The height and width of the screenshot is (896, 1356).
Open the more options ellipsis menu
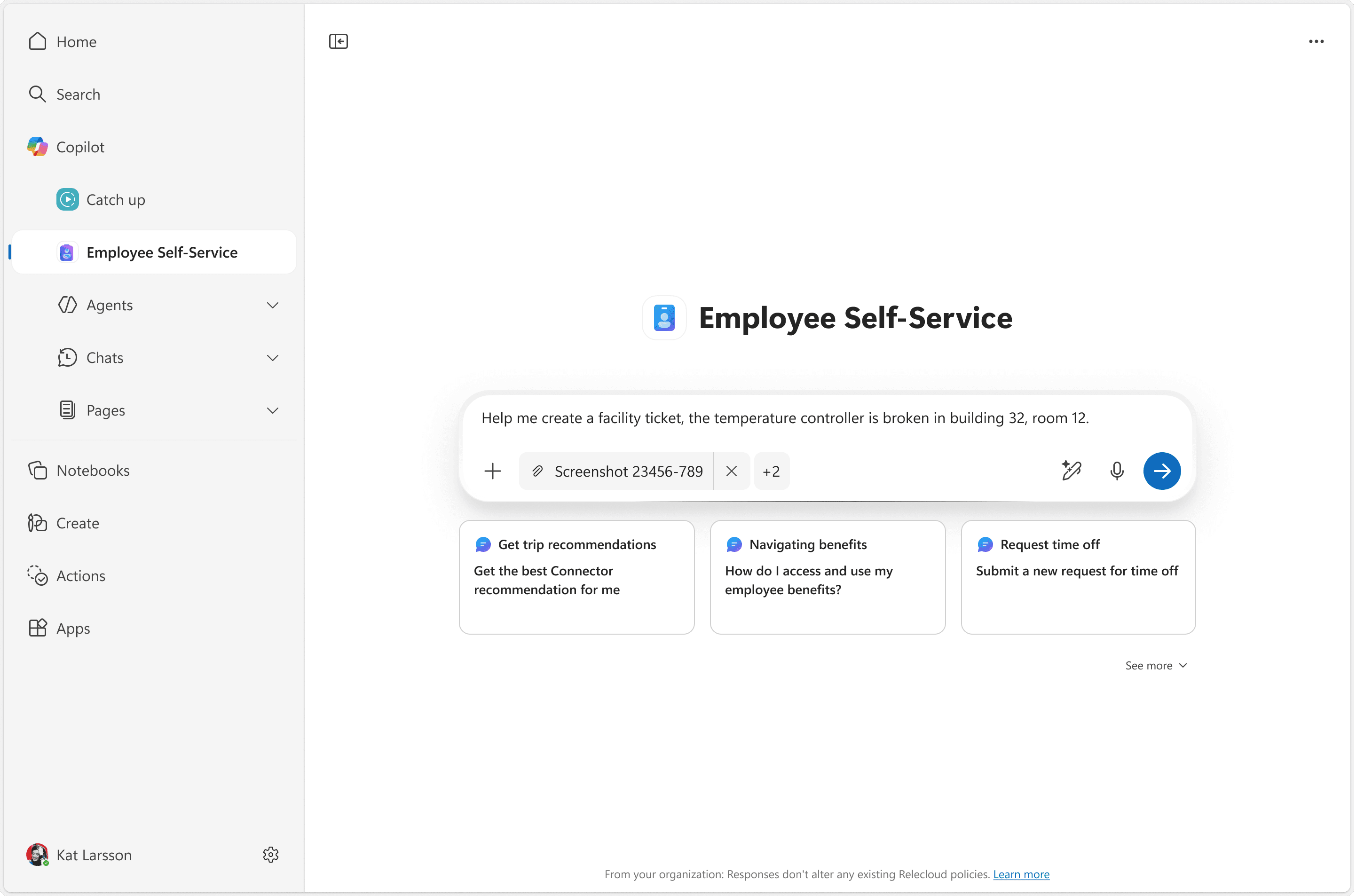pyautogui.click(x=1316, y=41)
